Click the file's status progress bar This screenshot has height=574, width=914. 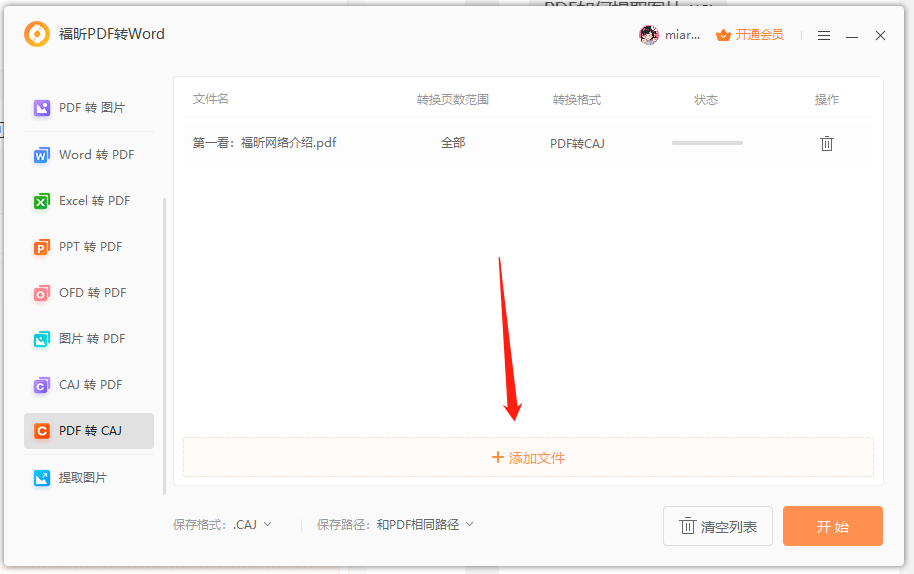pyautogui.click(x=707, y=143)
